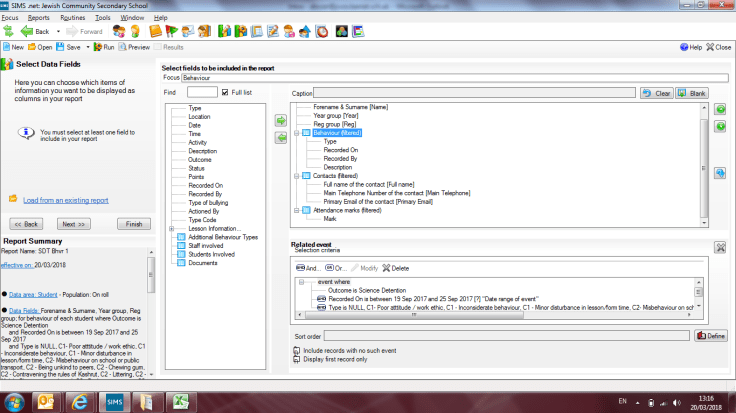Image resolution: width=736 pixels, height=413 pixels.
Task: Move the selected field up with top green arrow
Action: [x=720, y=108]
